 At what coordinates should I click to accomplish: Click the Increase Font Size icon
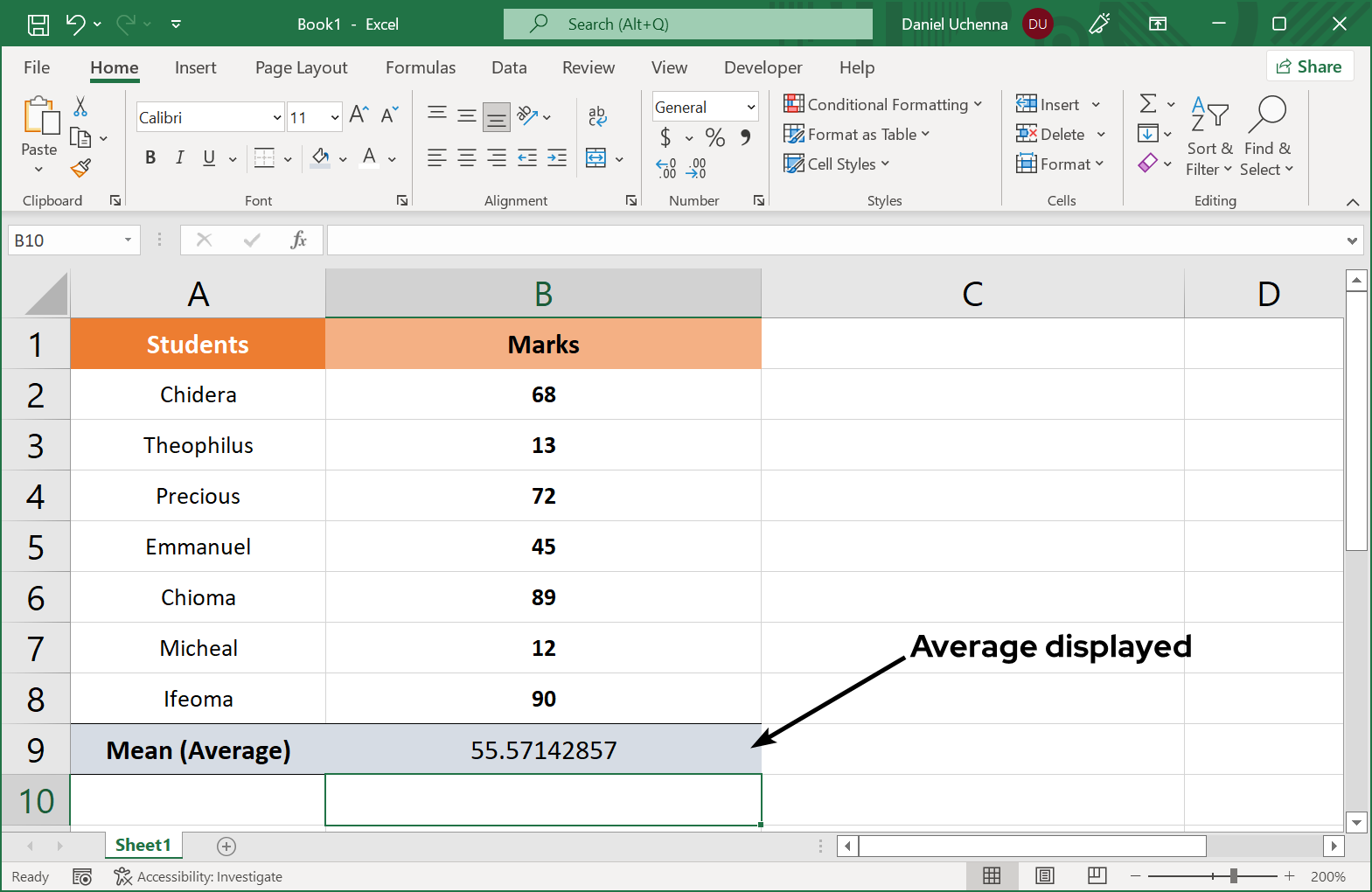coord(359,115)
